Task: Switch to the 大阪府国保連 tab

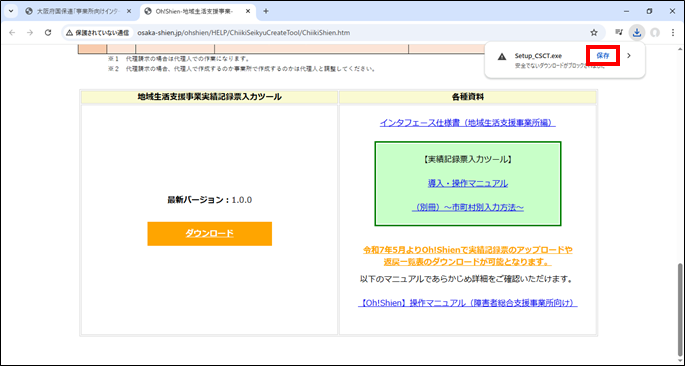Action: (79, 11)
